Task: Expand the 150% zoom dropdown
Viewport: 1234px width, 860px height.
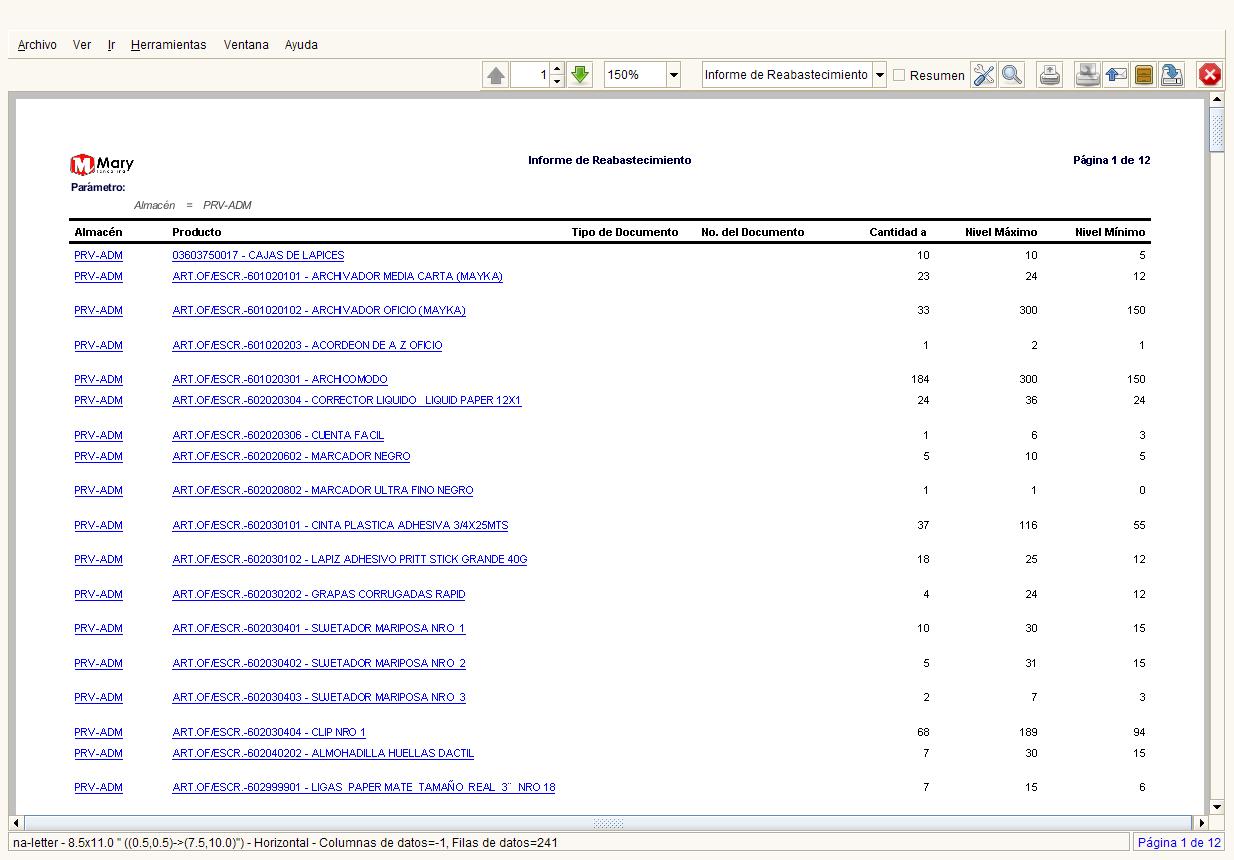Action: click(x=673, y=75)
